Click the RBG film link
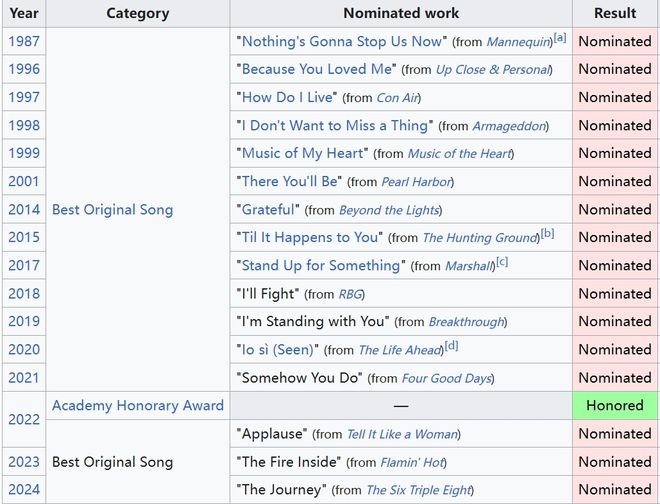The image size is (660, 504). coord(348,294)
